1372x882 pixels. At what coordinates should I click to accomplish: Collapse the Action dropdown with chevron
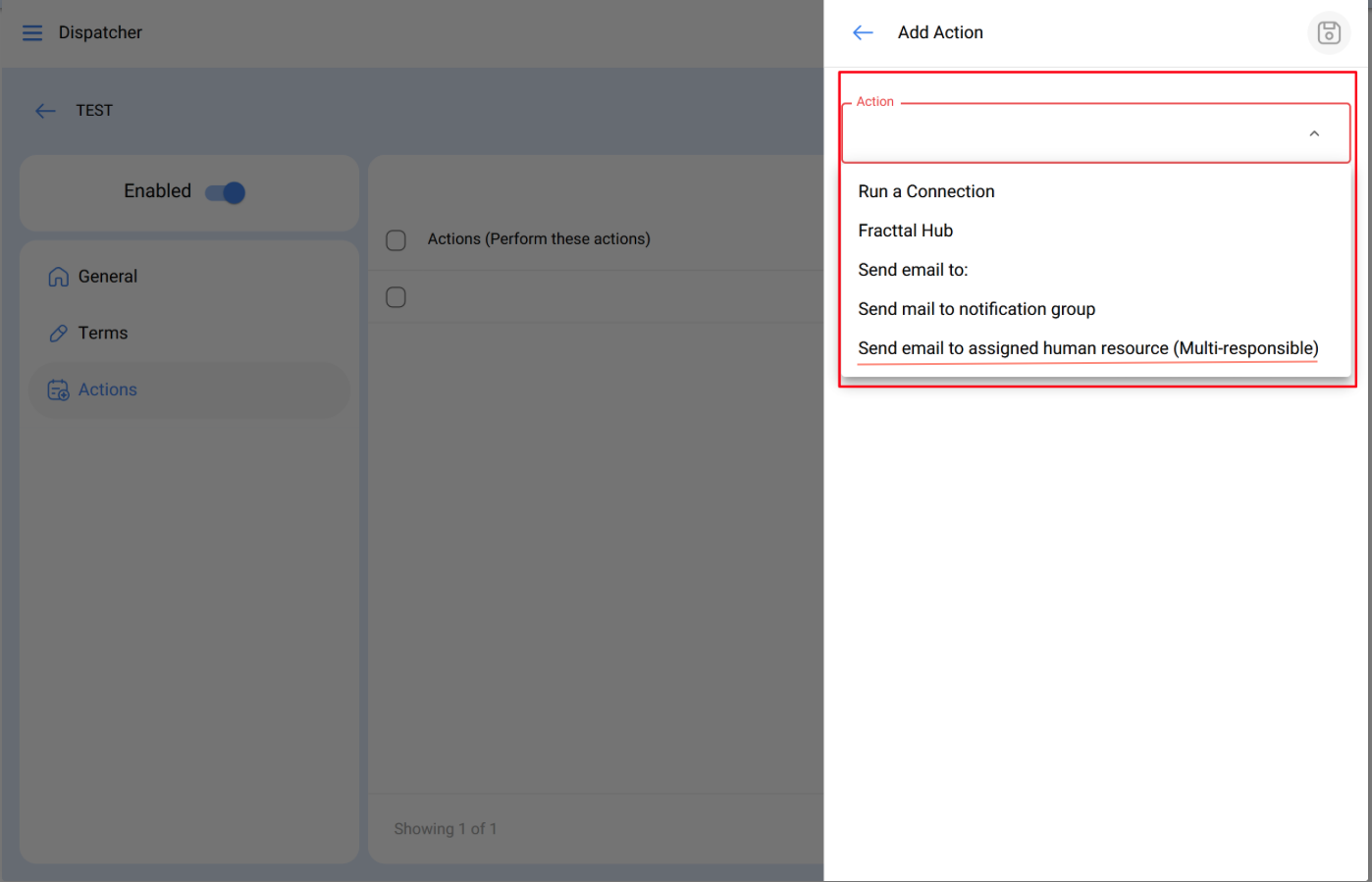pyautogui.click(x=1314, y=134)
